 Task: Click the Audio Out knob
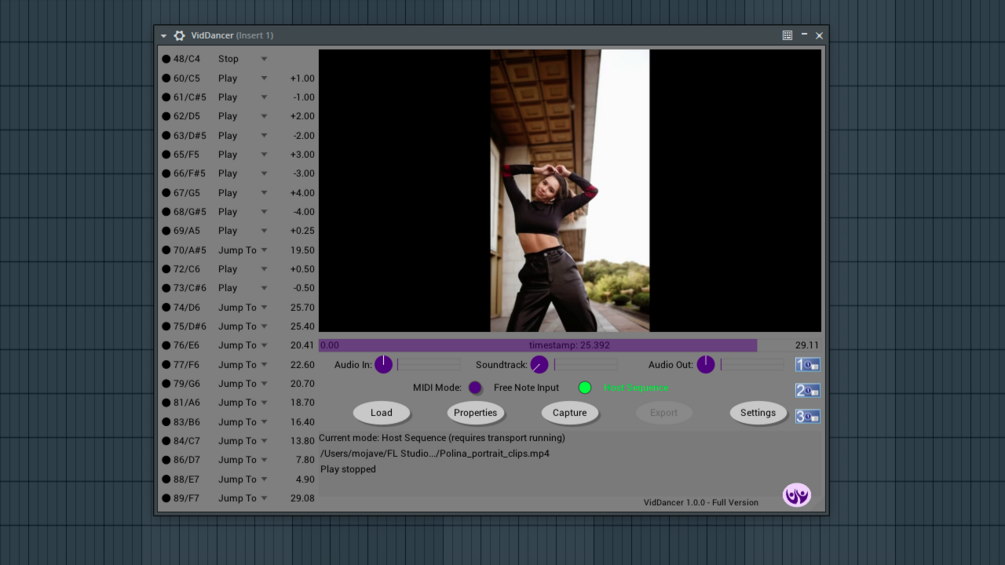[x=706, y=364]
